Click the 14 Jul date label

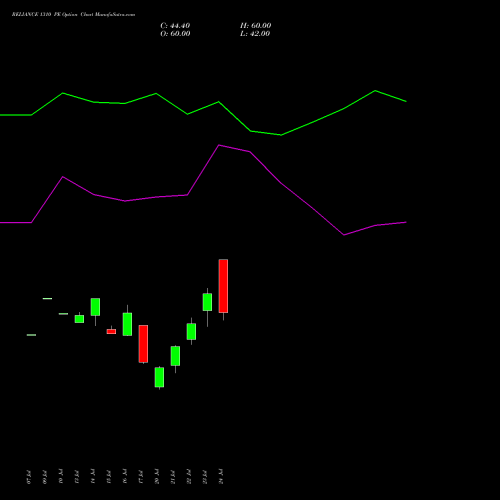(93, 477)
